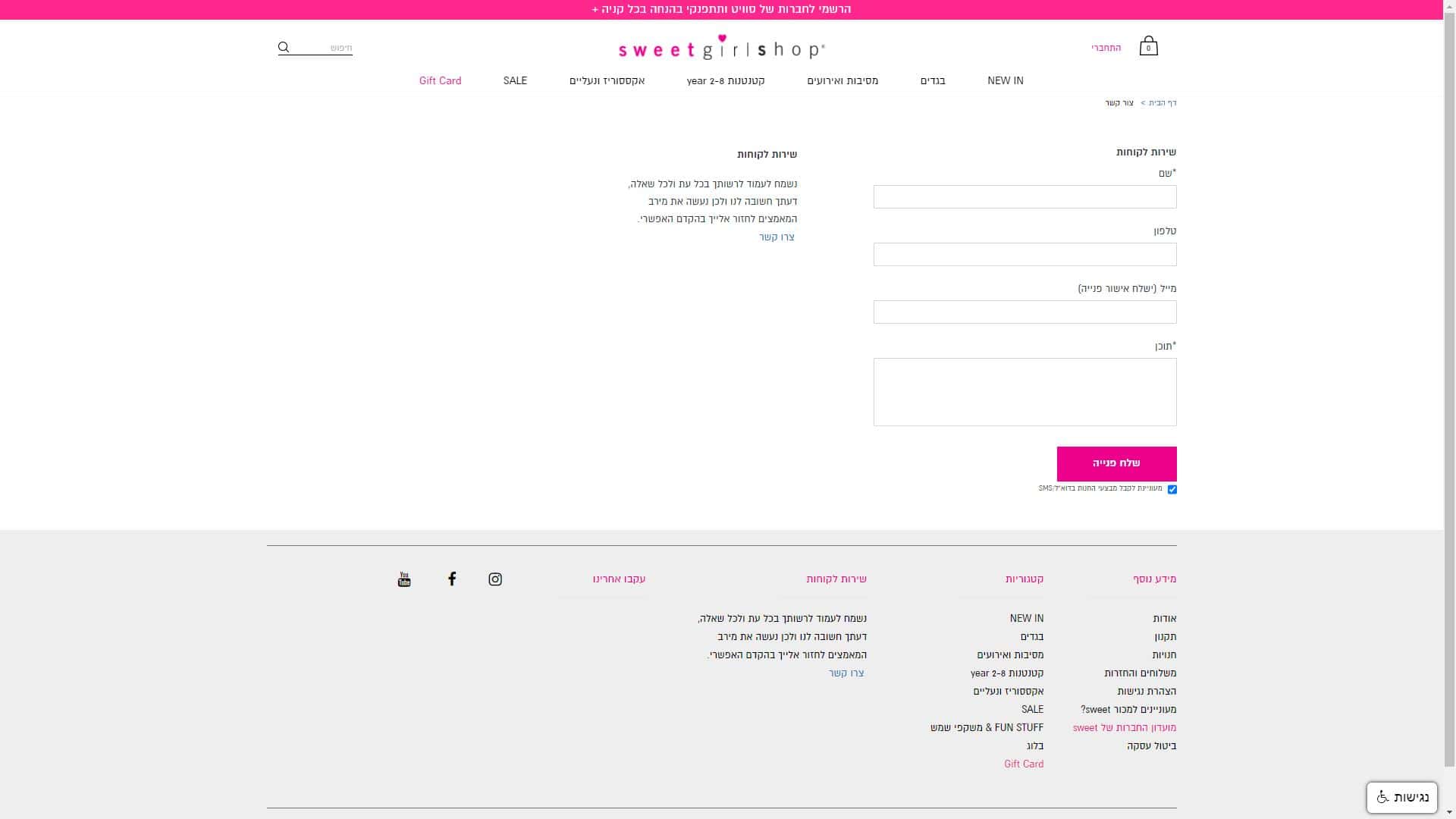
Task: Click the שם name input field
Action: [x=1025, y=197]
